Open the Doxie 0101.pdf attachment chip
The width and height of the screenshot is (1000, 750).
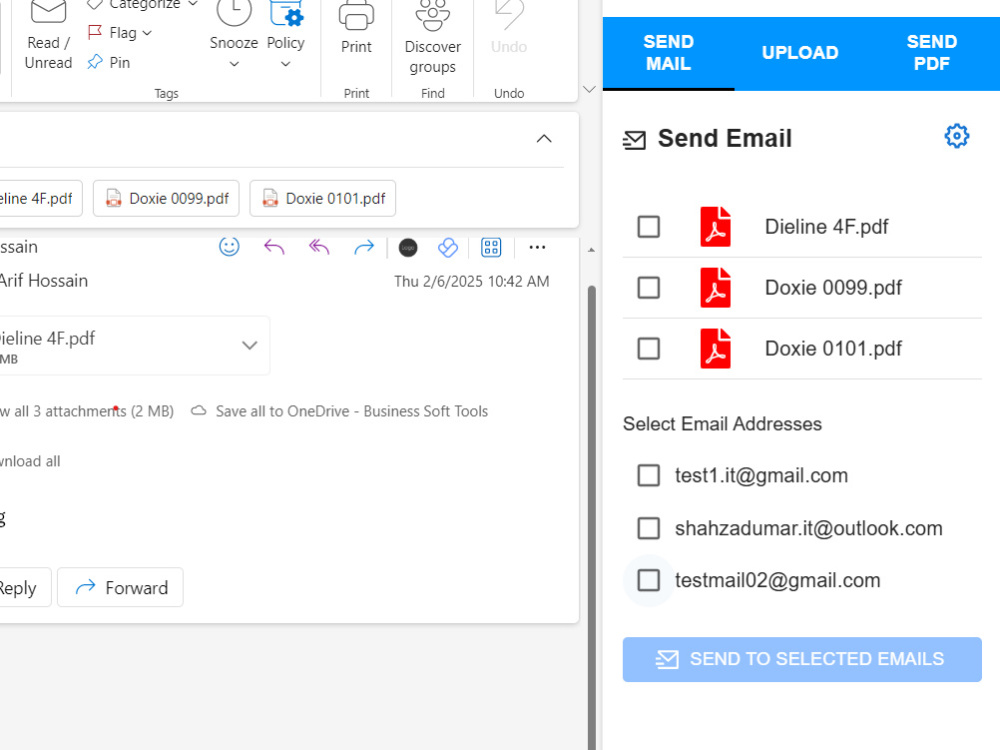(x=322, y=198)
